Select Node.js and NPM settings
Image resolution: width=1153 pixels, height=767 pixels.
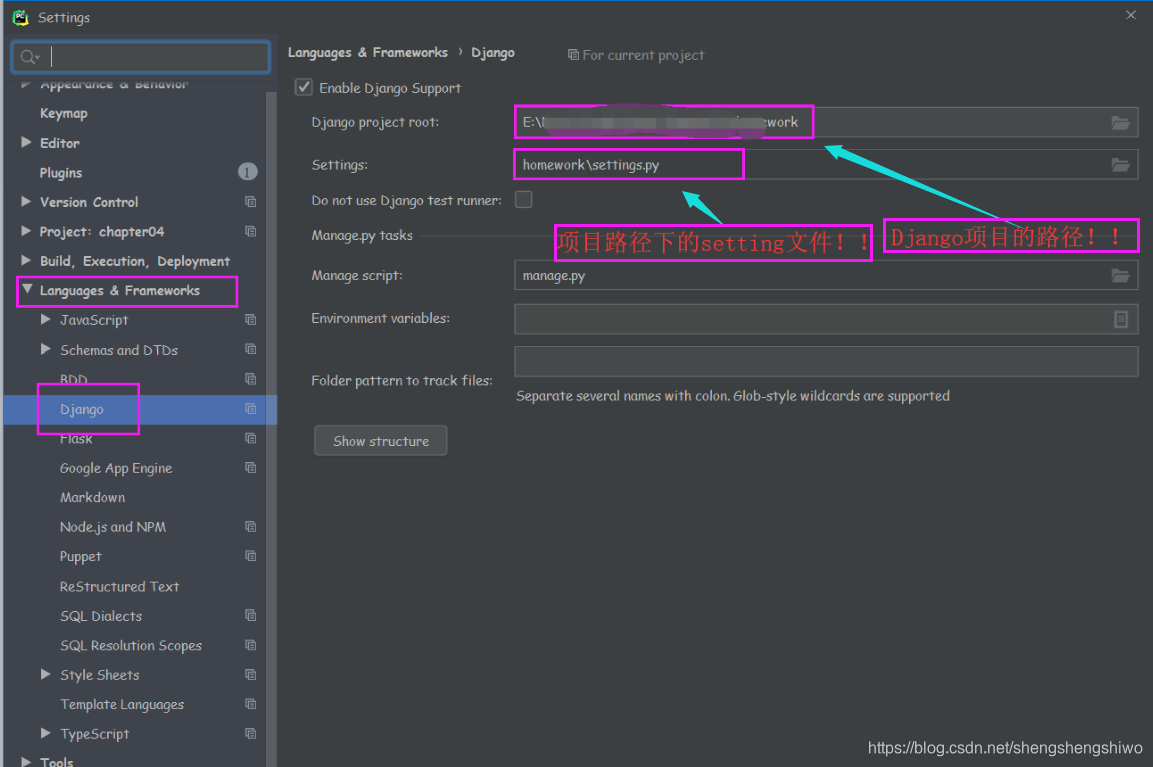[x=113, y=527]
